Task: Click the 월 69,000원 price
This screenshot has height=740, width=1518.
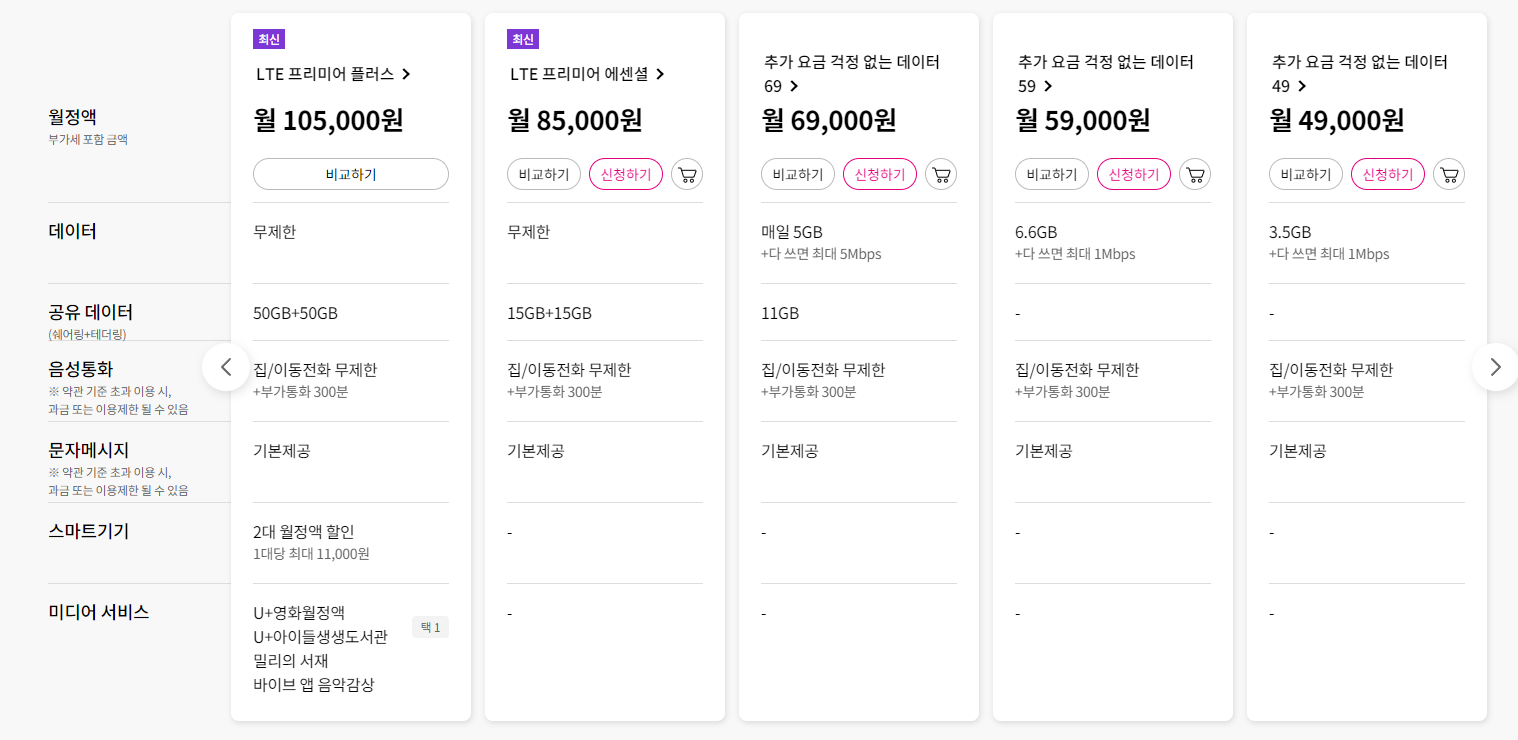Action: [x=829, y=120]
